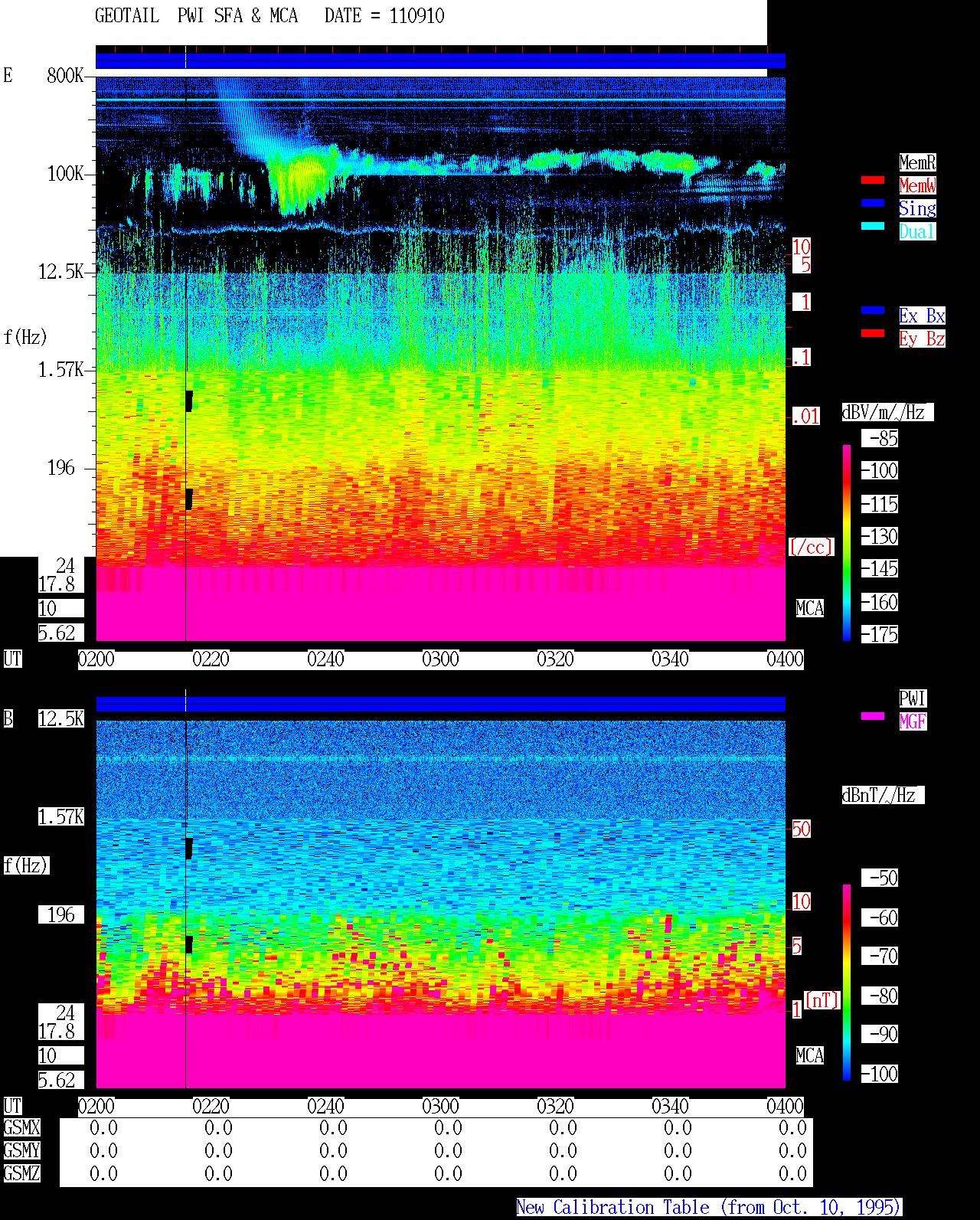
Task: Click the upper MCA label beside E spectrogram
Action: pos(810,609)
